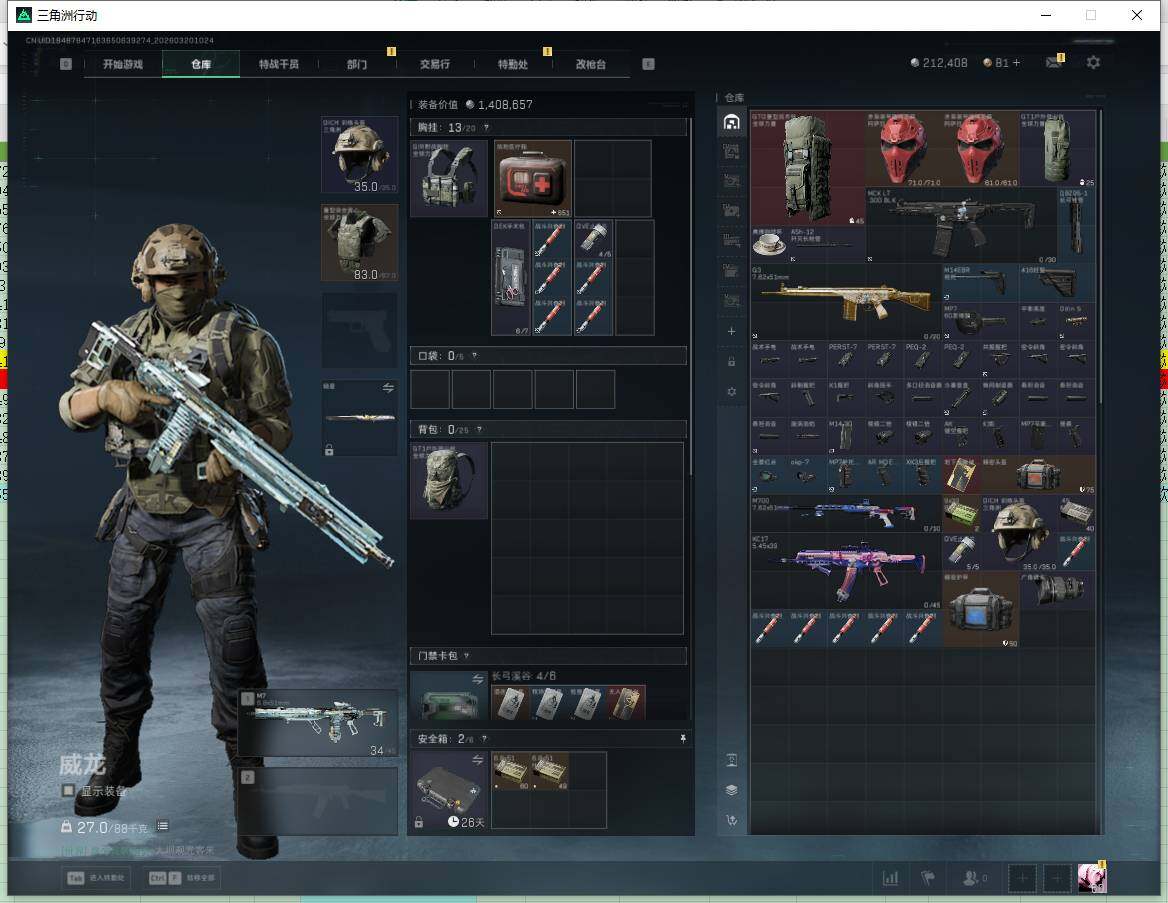
Task: Select the M7 rifle in slot 1
Action: (x=319, y=723)
